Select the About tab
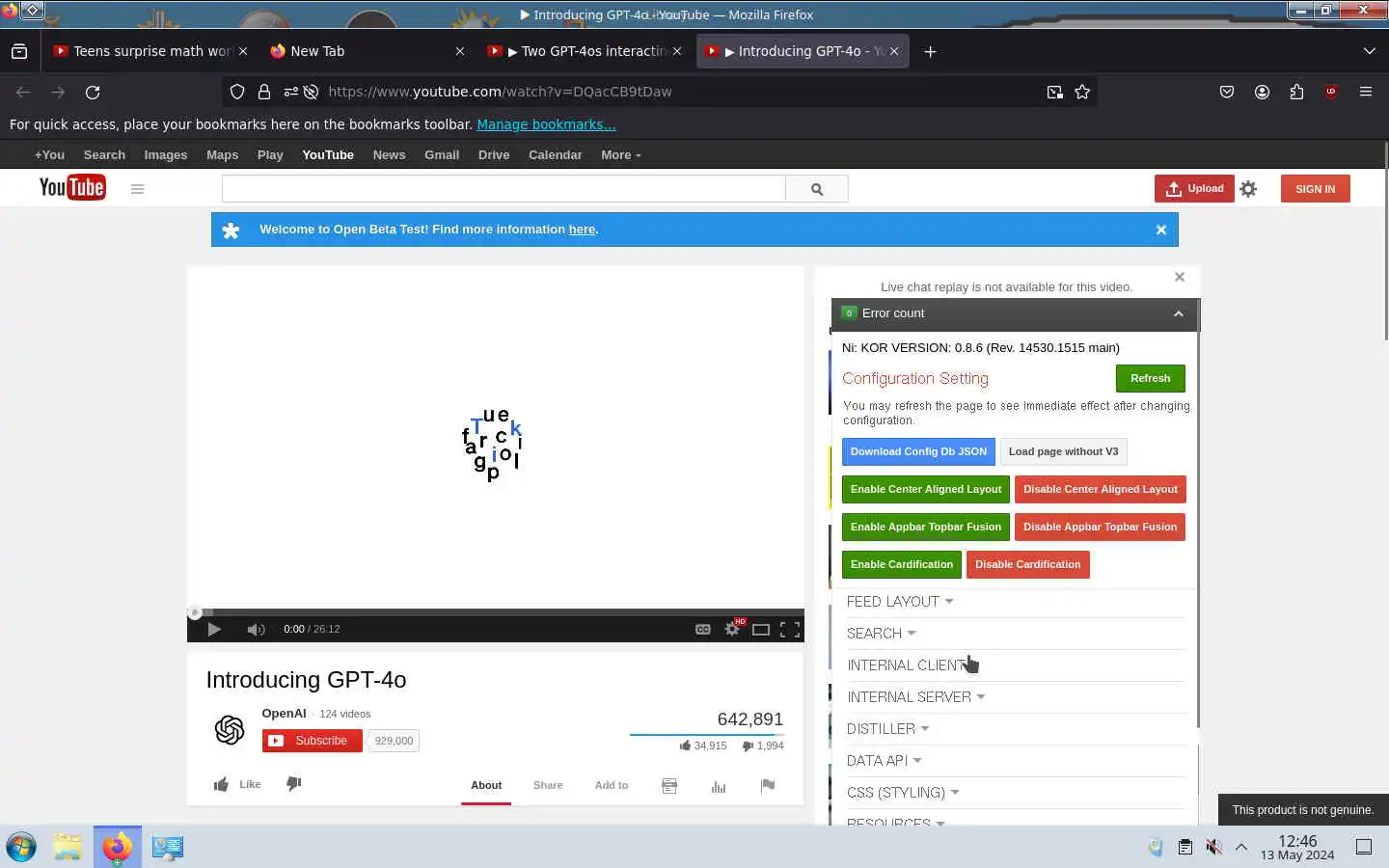 486,785
